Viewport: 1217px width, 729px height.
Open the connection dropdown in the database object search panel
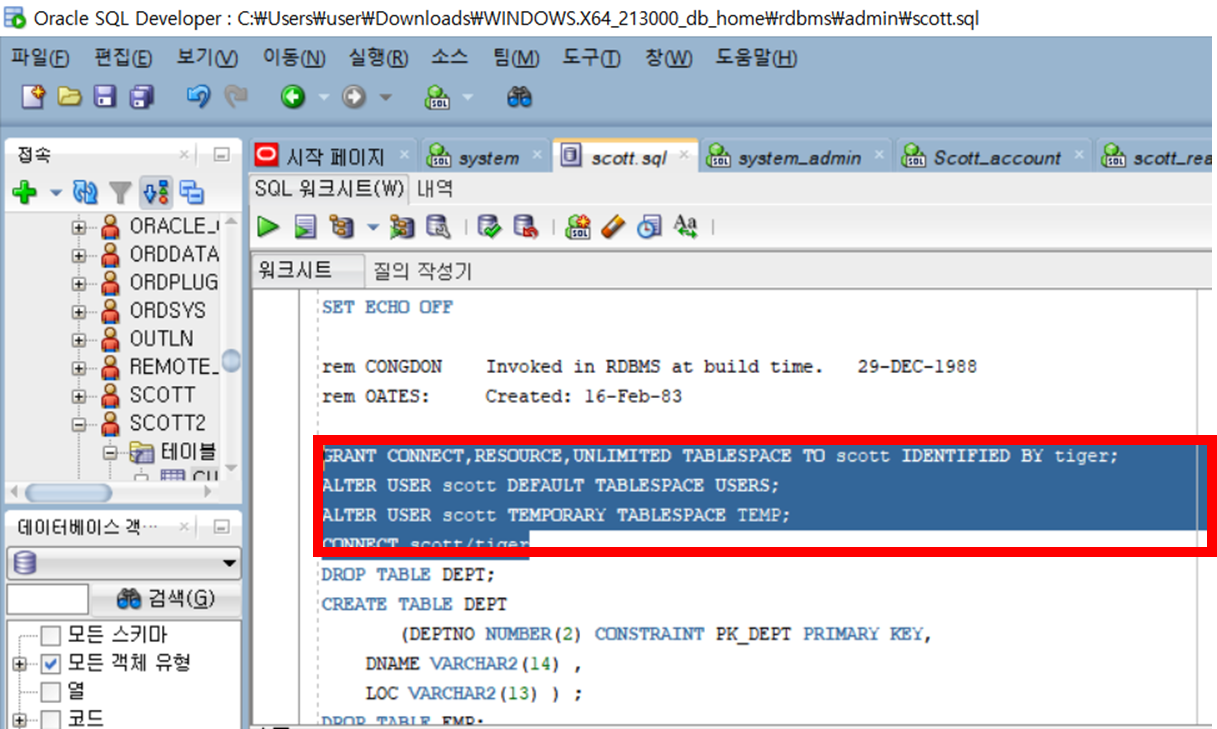pos(124,564)
